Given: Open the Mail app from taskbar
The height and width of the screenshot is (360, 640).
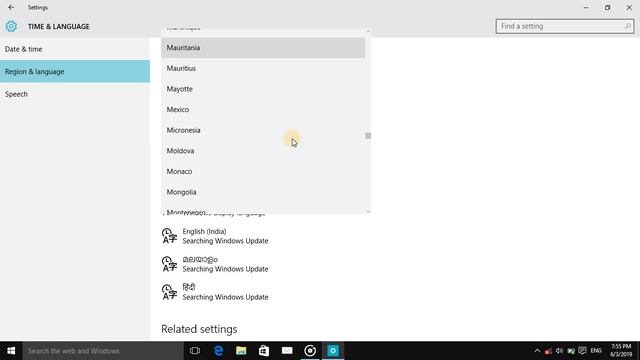Looking at the screenshot, I should 287,351.
